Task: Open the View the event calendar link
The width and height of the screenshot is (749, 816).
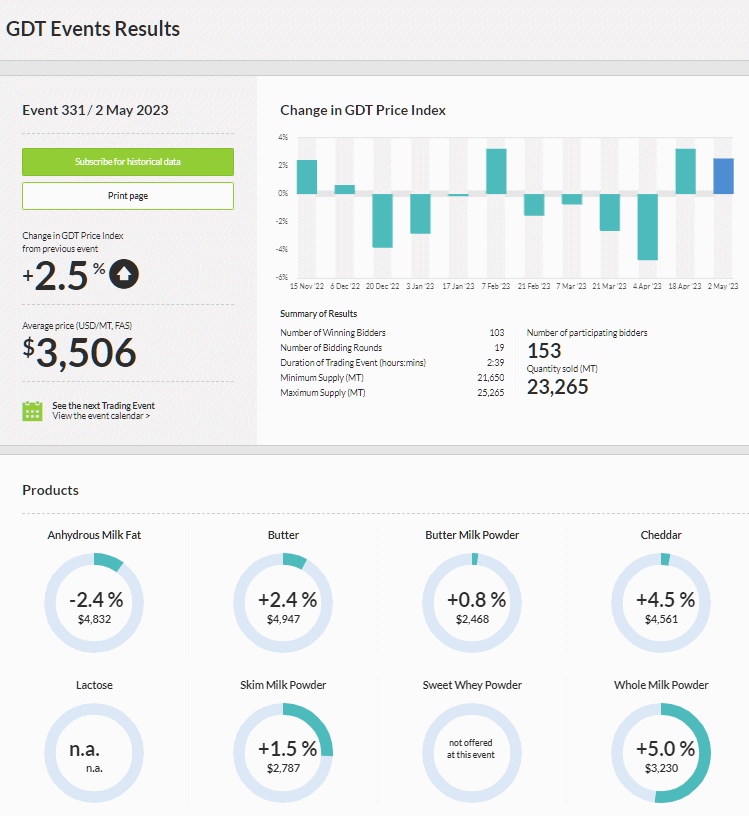Action: [101, 416]
